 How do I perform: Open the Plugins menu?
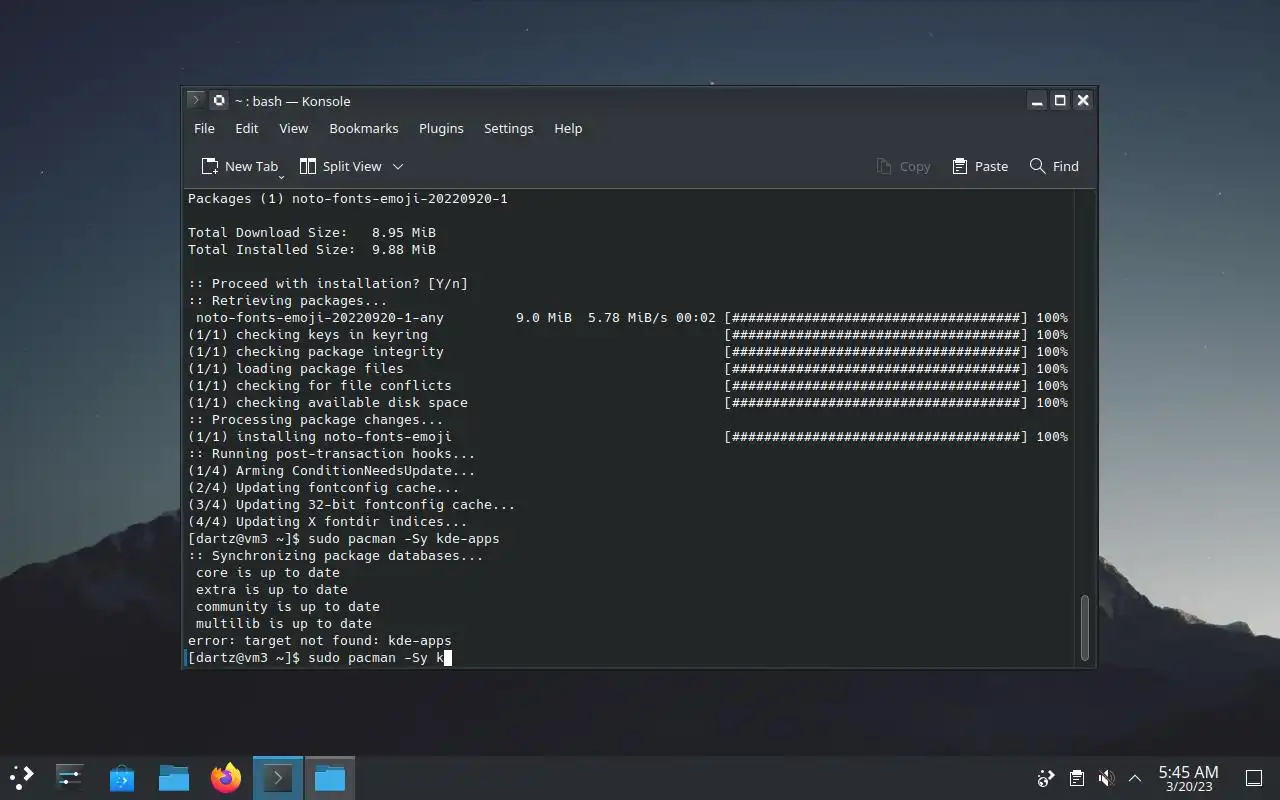coord(441,128)
